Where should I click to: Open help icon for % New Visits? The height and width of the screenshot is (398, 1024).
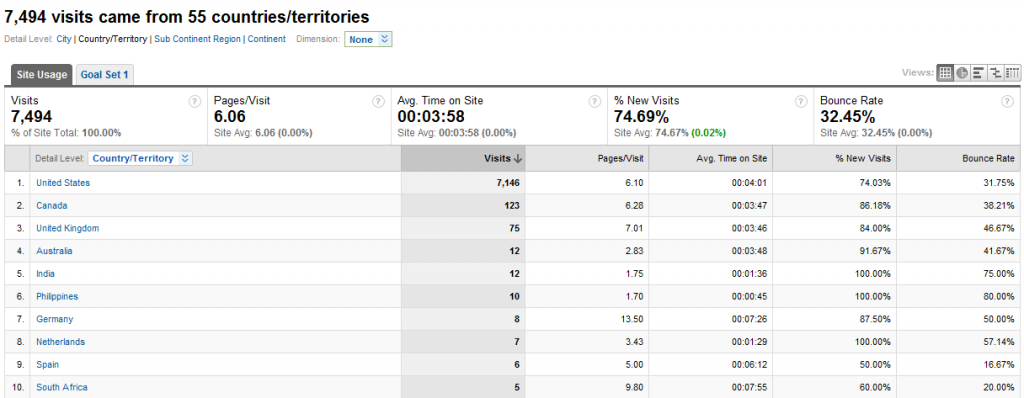click(801, 101)
